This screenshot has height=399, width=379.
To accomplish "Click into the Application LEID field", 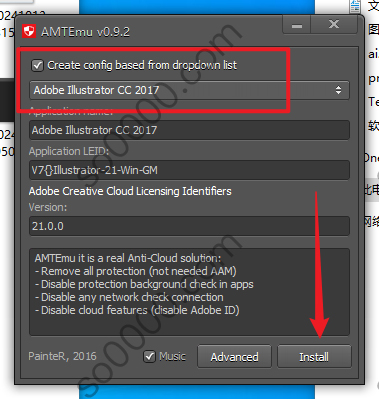I will pyautogui.click(x=189, y=170).
